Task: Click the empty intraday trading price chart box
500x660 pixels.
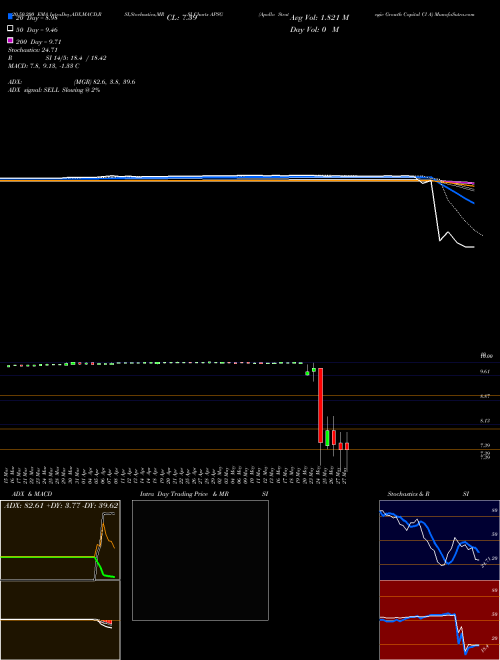Action: [x=200, y=560]
